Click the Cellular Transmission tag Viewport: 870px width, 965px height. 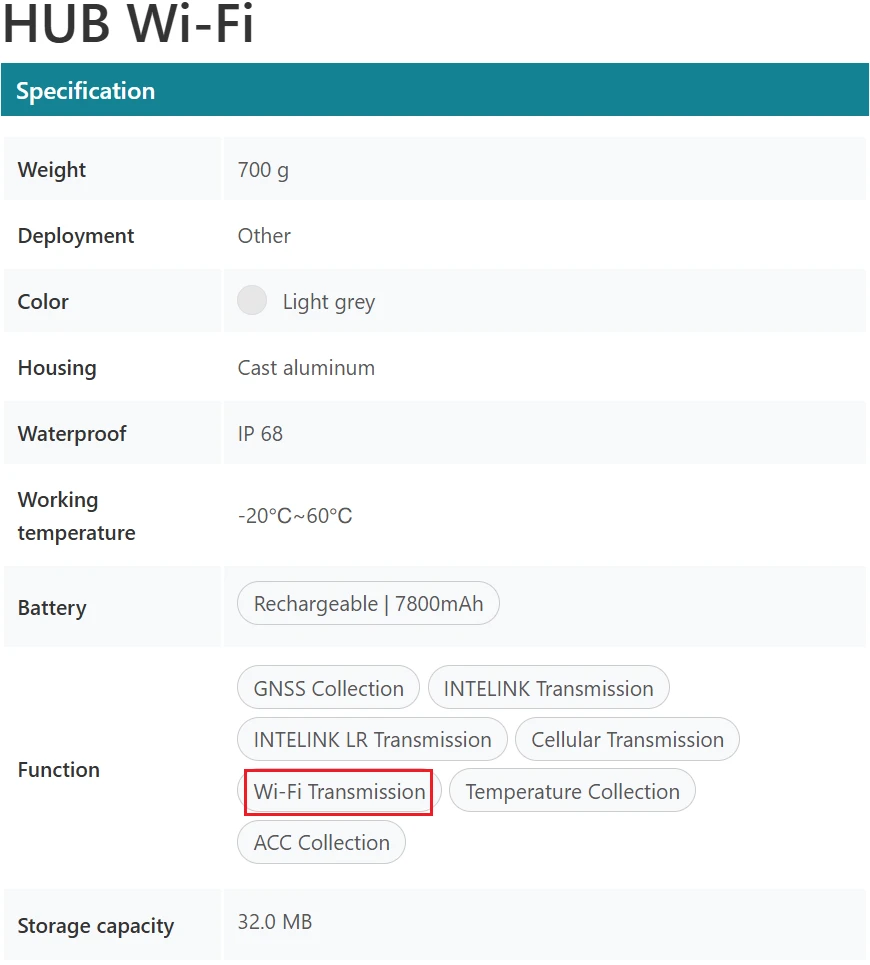(627, 740)
